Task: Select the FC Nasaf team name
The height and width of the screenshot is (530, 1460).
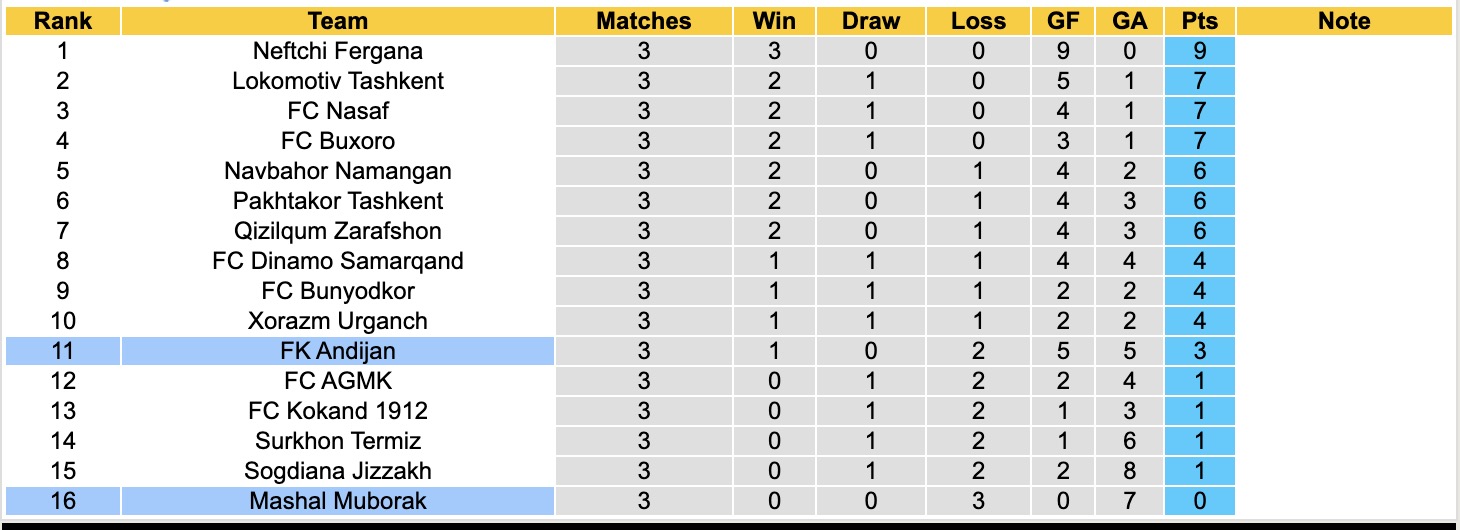Action: [338, 111]
